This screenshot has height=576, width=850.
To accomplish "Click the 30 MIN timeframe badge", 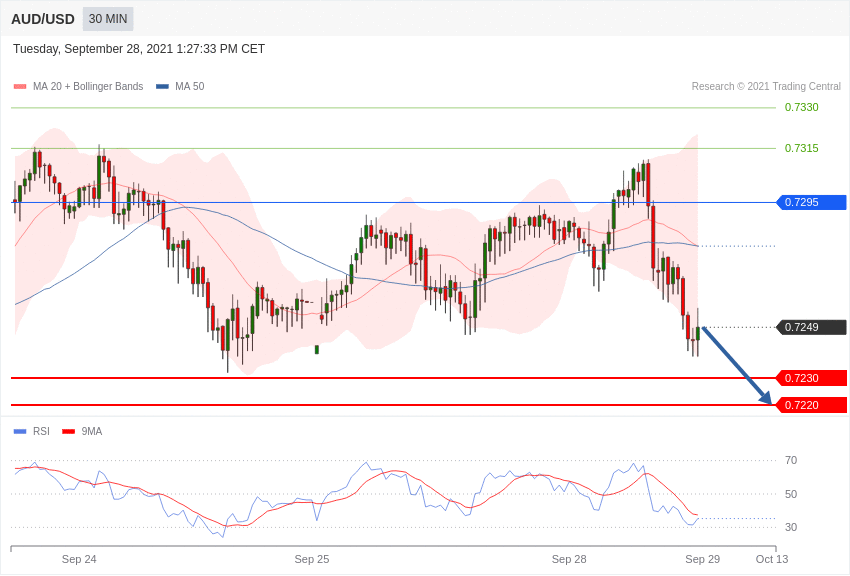I will (x=108, y=19).
